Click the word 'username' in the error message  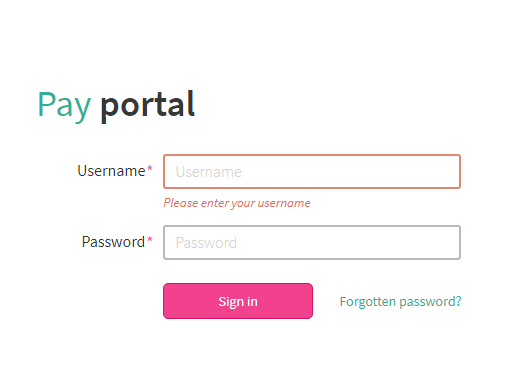pos(284,203)
